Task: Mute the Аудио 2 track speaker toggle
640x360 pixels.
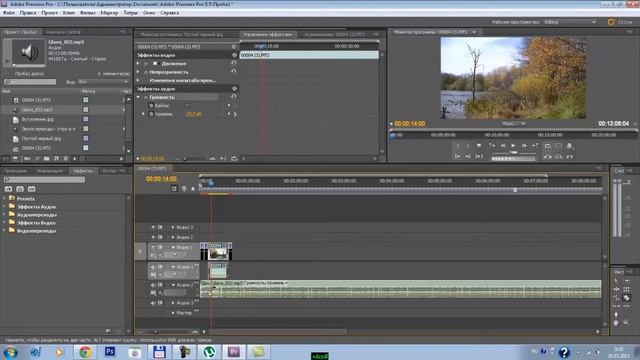Action: (x=153, y=284)
